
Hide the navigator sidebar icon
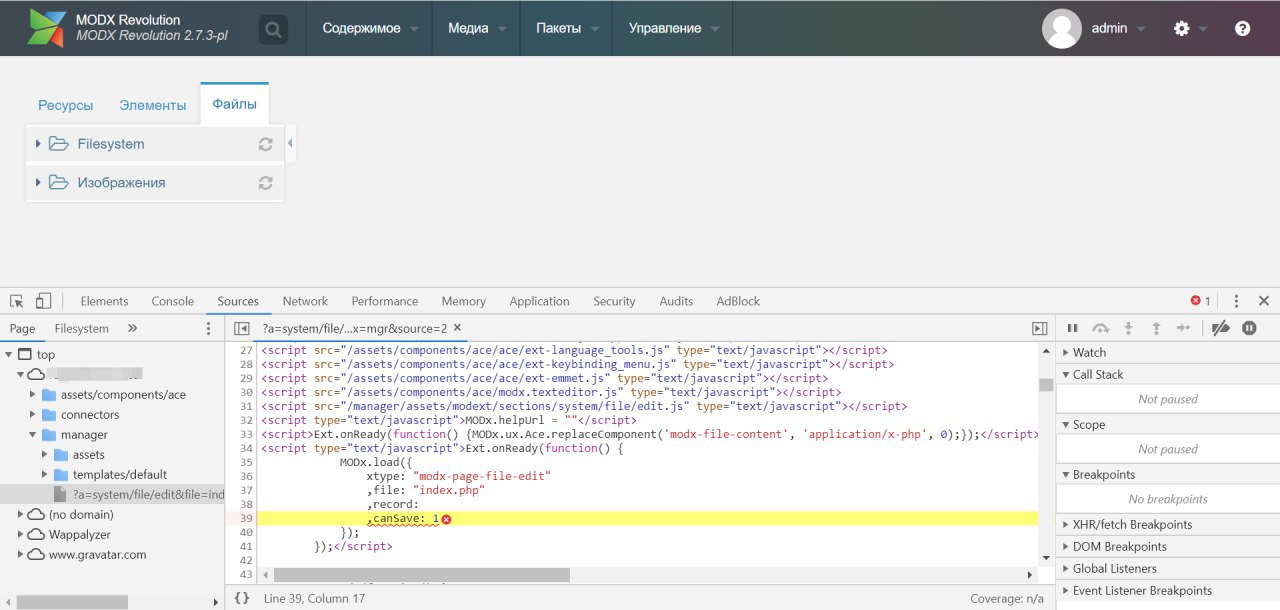(x=241, y=328)
